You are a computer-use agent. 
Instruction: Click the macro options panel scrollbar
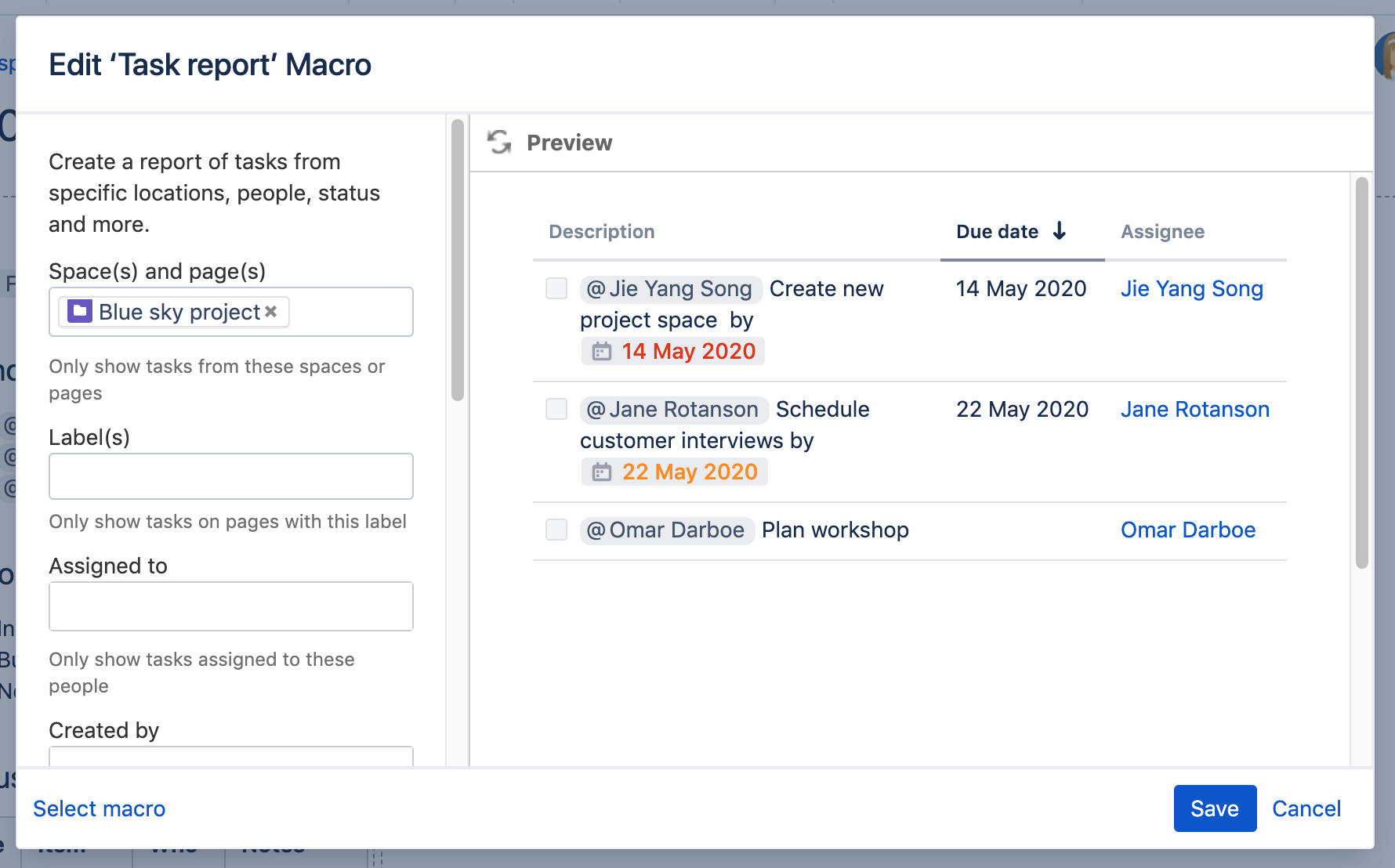(458, 260)
